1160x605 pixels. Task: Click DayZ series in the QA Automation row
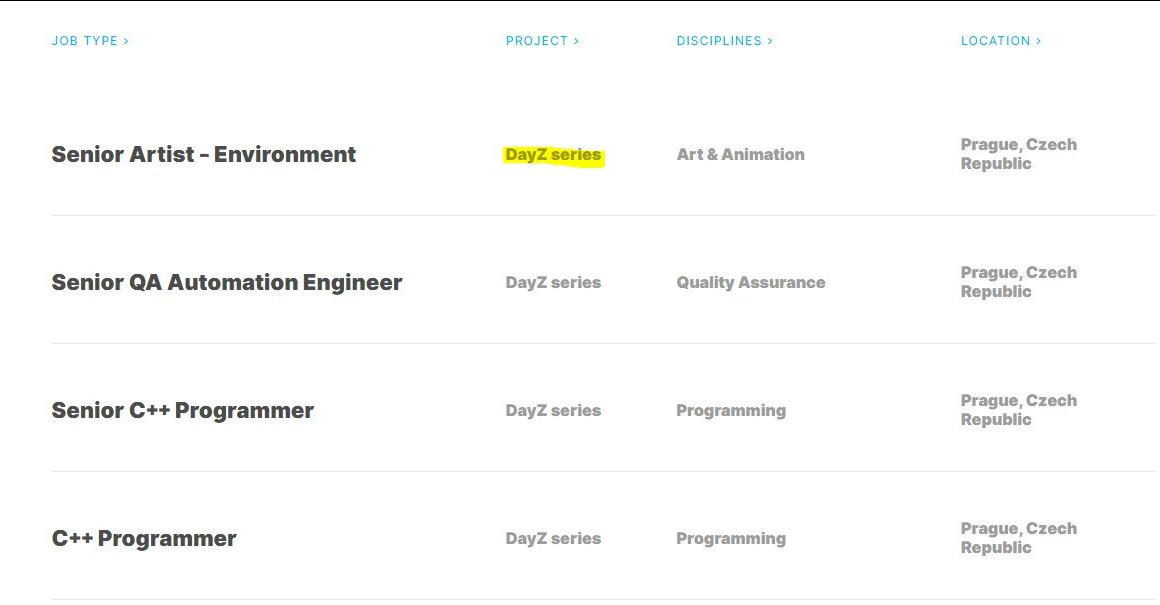click(553, 283)
